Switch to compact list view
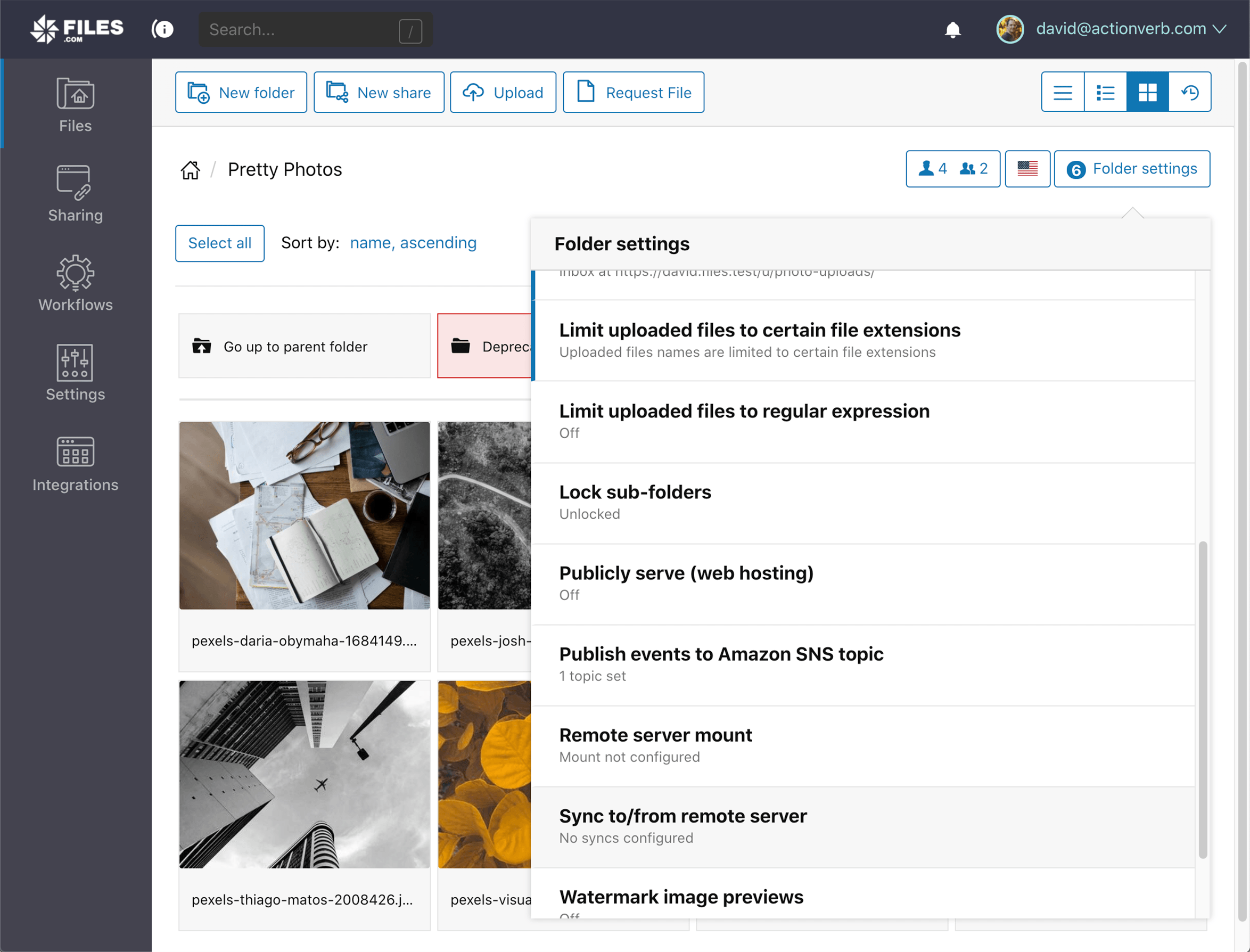The height and width of the screenshot is (952, 1250). [x=1063, y=92]
